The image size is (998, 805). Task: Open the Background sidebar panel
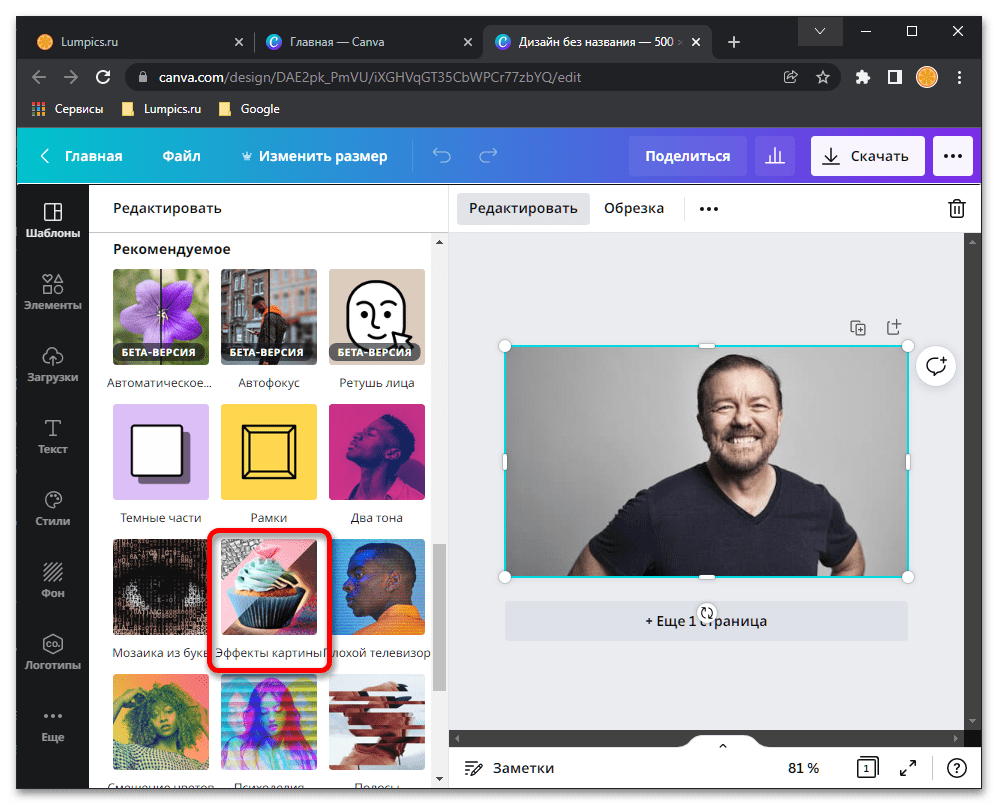[x=53, y=580]
